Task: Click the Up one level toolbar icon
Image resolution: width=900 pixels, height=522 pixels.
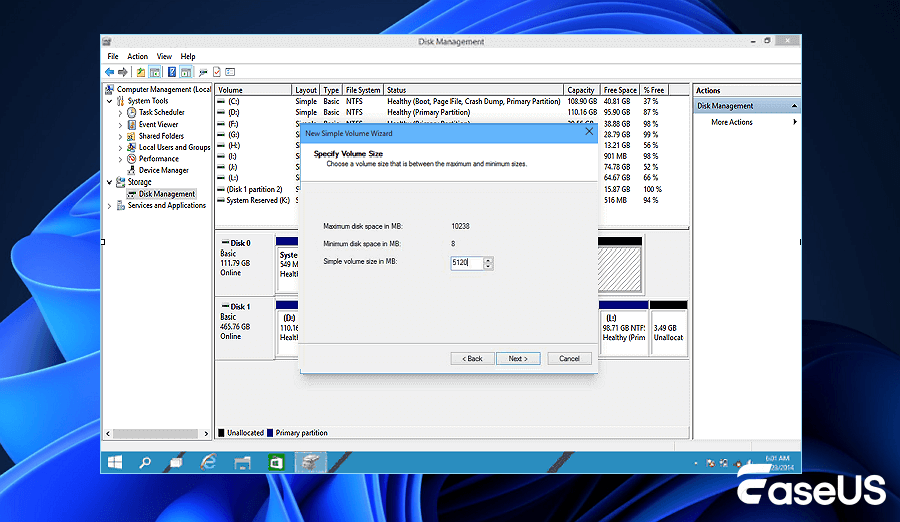Action: [x=140, y=72]
